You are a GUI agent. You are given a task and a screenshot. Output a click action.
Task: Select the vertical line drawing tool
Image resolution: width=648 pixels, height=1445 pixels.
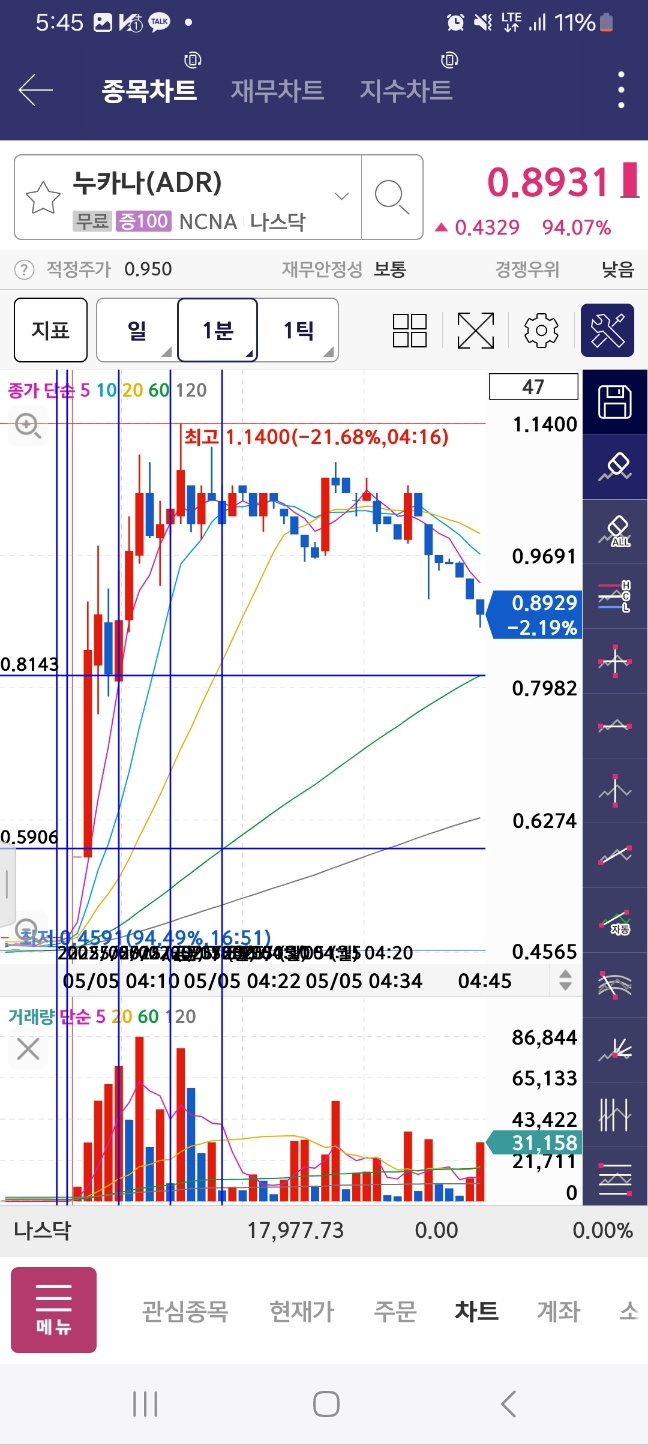[615, 790]
